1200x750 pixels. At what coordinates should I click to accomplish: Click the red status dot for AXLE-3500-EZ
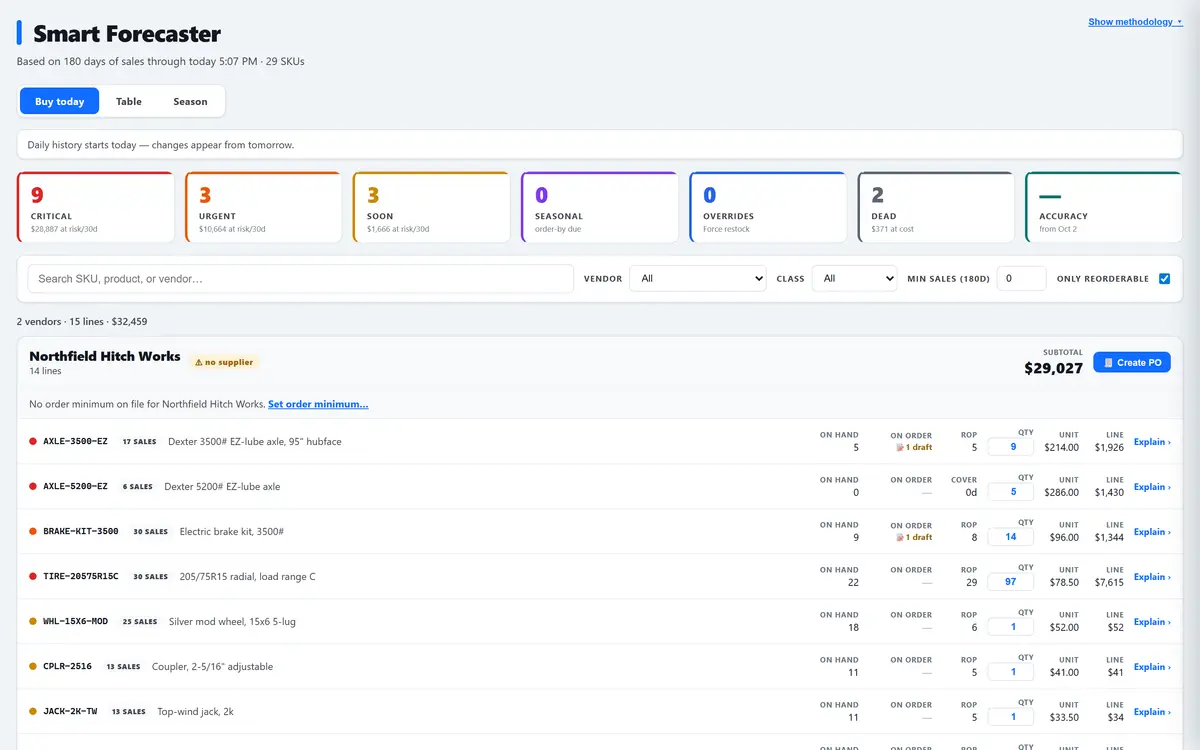point(33,441)
